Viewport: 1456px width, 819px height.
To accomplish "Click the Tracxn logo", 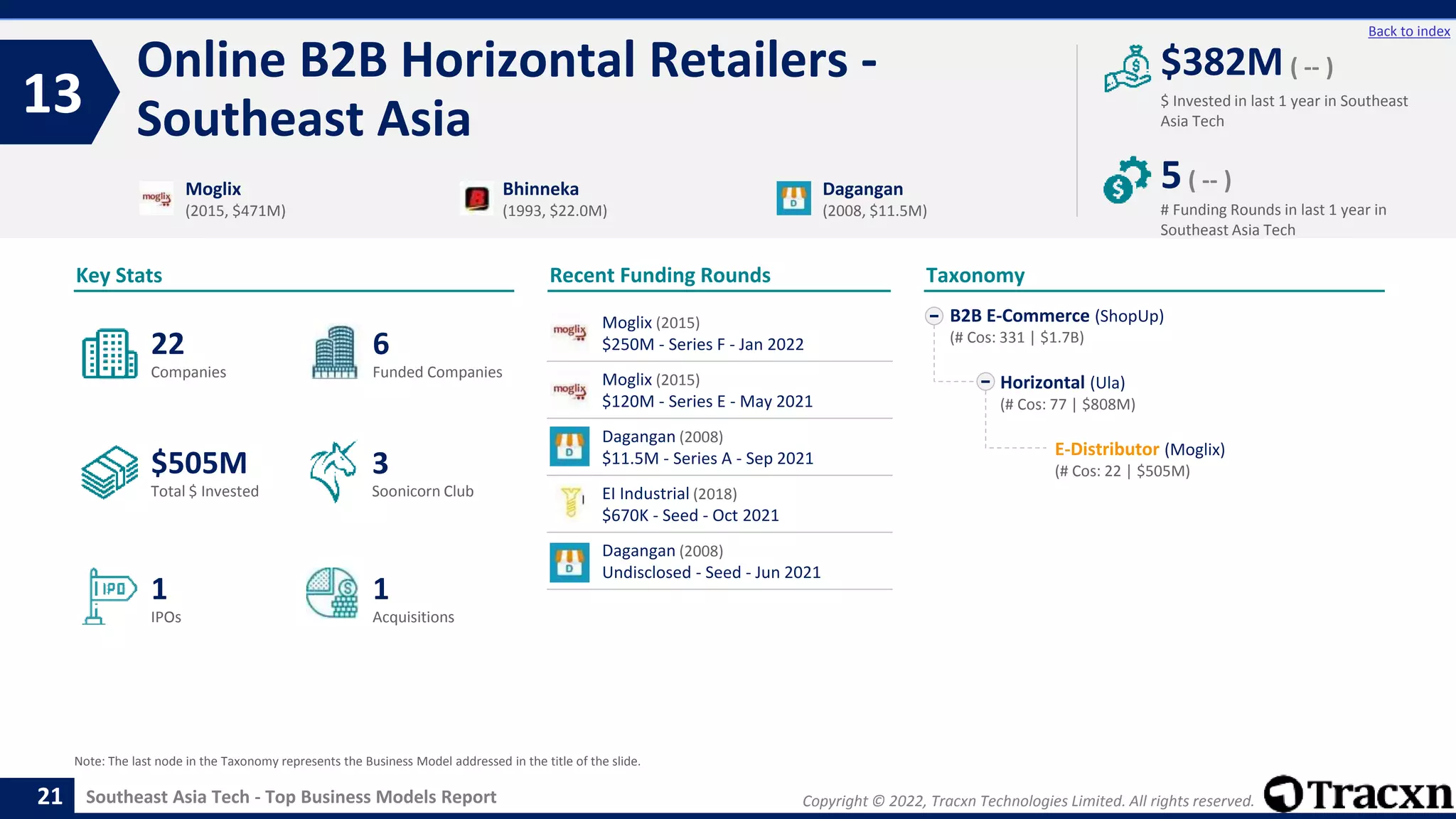I will 1358,793.
